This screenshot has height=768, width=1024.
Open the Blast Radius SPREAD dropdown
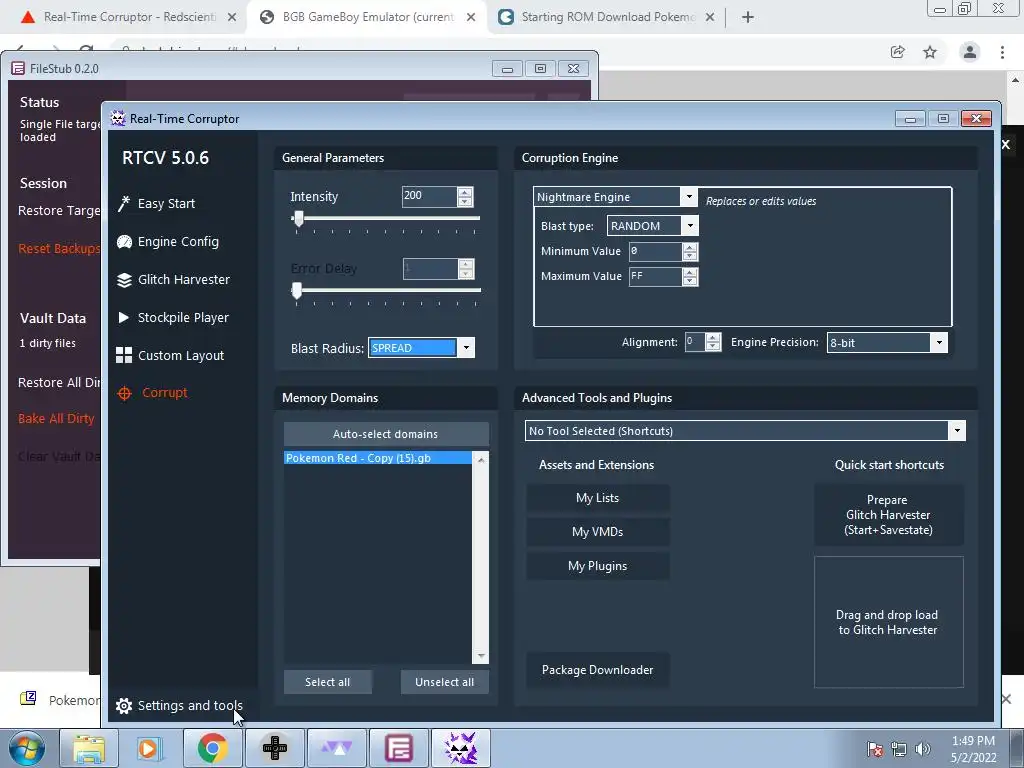pos(466,347)
